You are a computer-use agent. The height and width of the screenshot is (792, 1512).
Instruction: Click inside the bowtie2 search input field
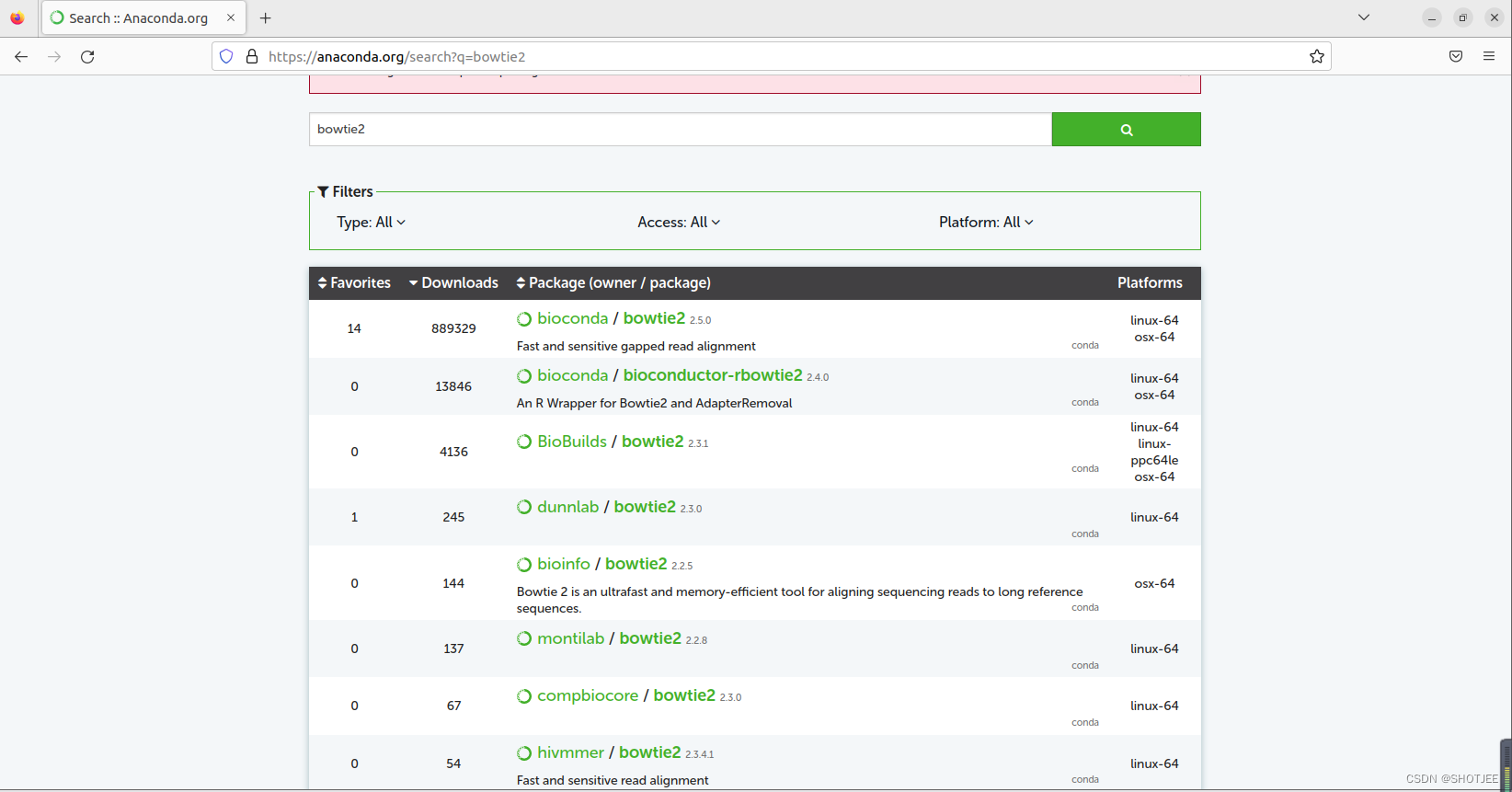[x=681, y=130]
